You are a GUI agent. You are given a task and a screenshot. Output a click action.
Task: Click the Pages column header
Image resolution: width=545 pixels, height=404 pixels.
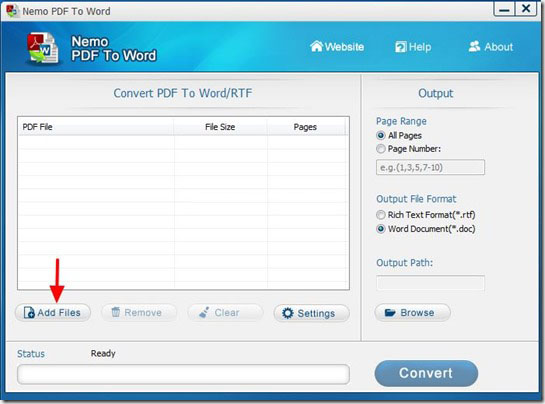[x=306, y=127]
